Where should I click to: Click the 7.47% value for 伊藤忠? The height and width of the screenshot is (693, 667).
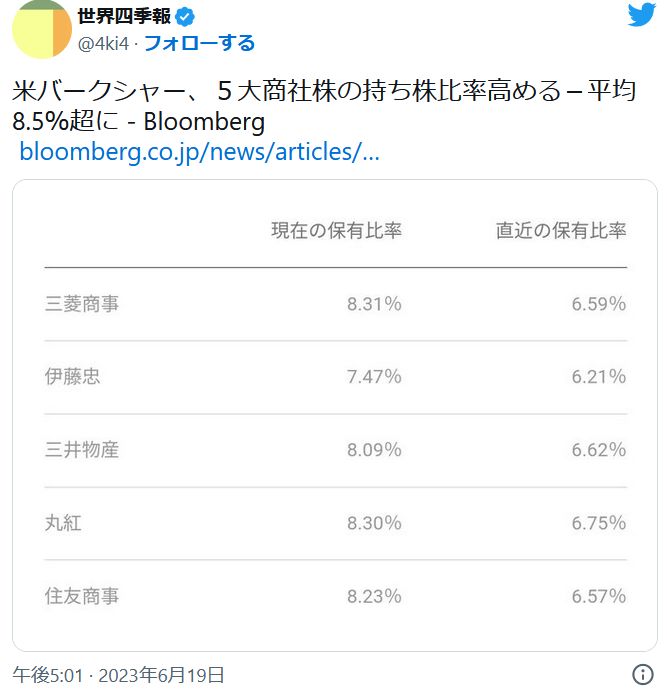(374, 377)
